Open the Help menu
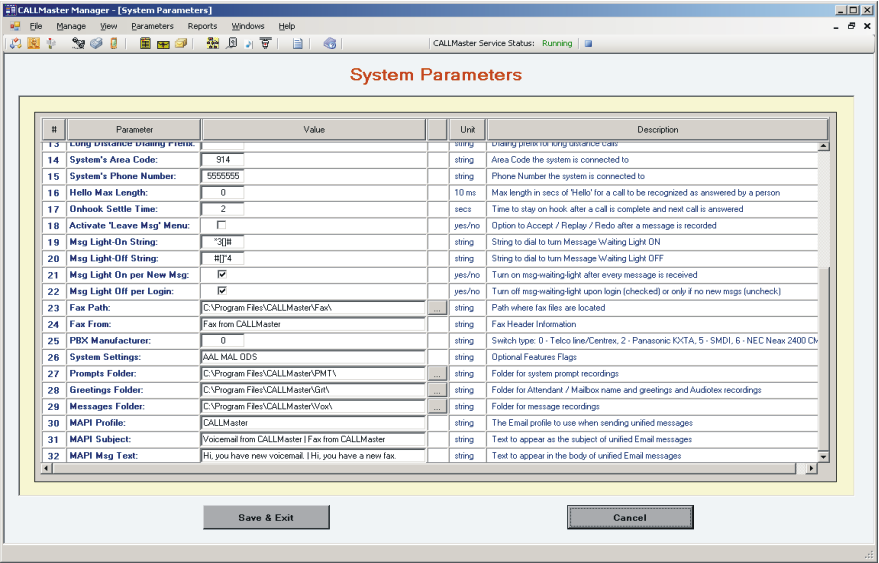The height and width of the screenshot is (563, 879). [286, 26]
